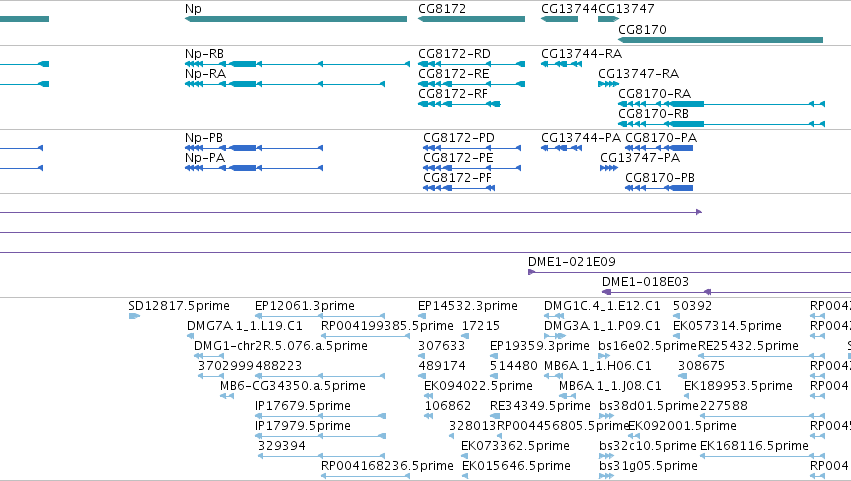Viewport: 851px width, 481px height.
Task: Select the EK057314.5prime label
Action: [727, 326]
